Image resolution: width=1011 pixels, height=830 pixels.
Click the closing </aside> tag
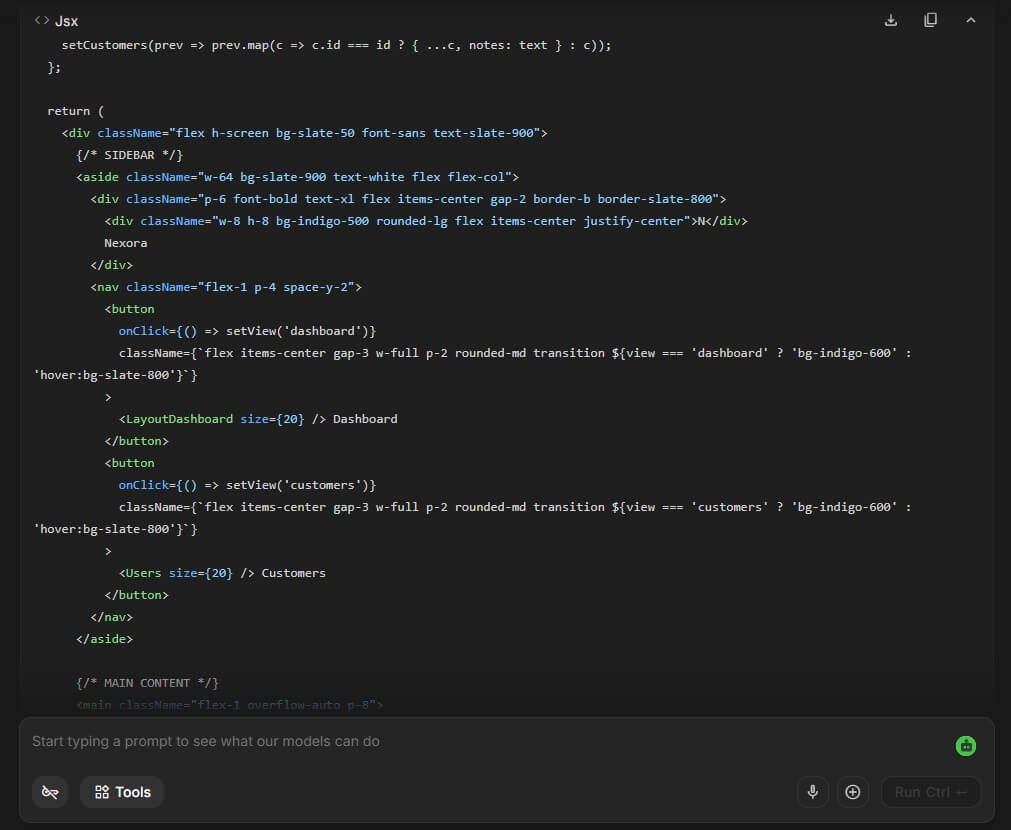(104, 639)
